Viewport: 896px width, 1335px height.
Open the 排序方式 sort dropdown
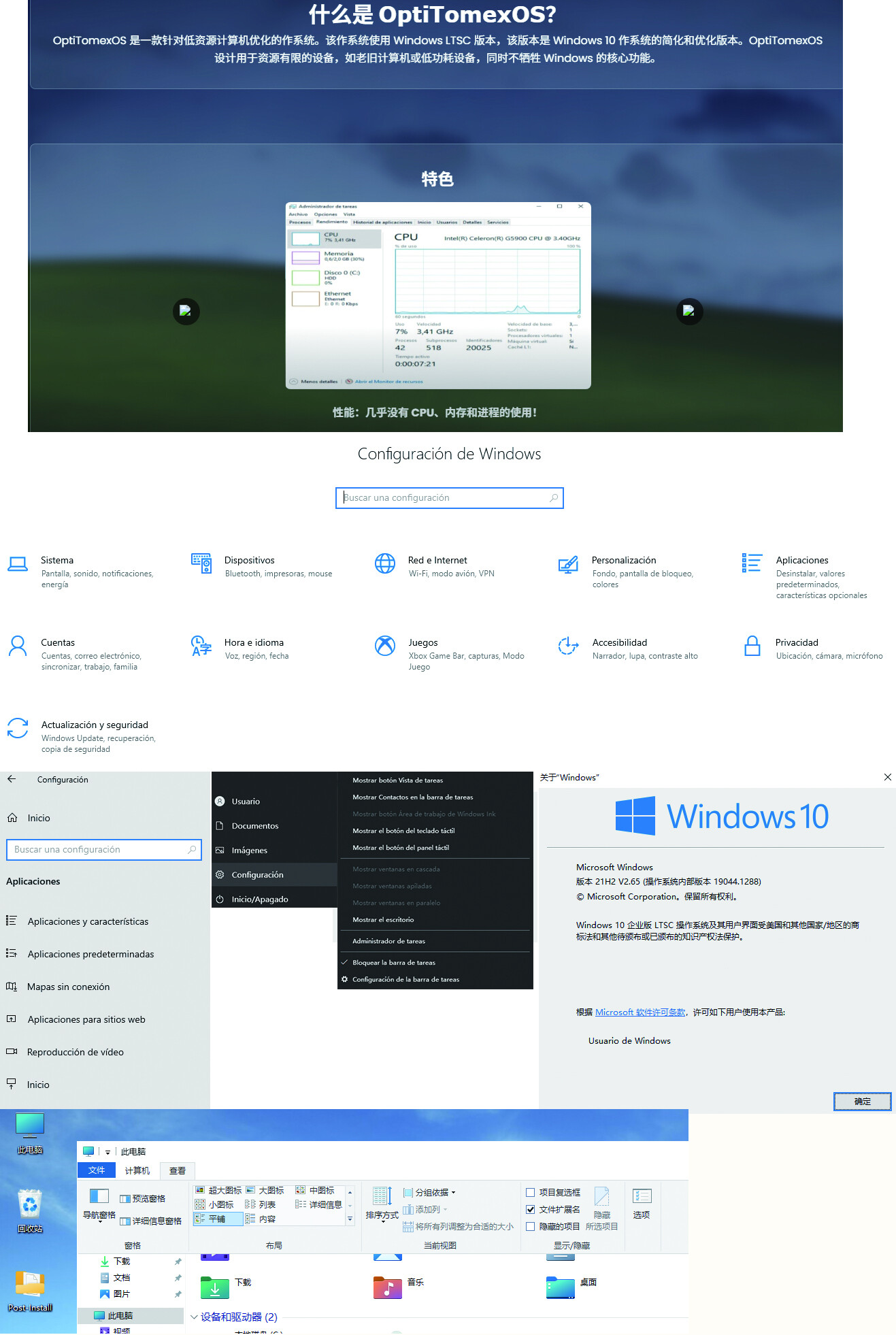click(382, 1215)
